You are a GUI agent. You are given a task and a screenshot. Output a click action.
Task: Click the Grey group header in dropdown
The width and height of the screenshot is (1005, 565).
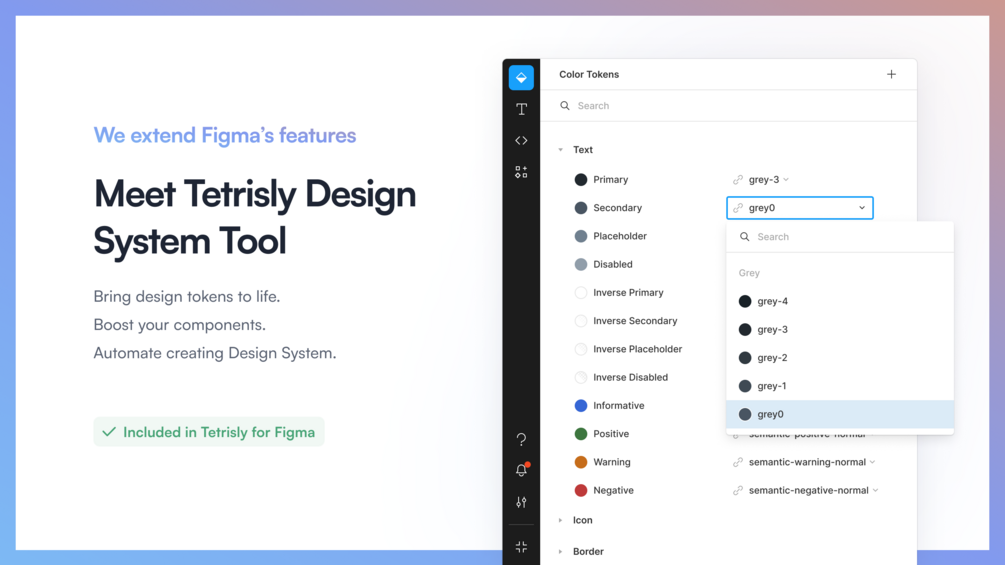[749, 273]
